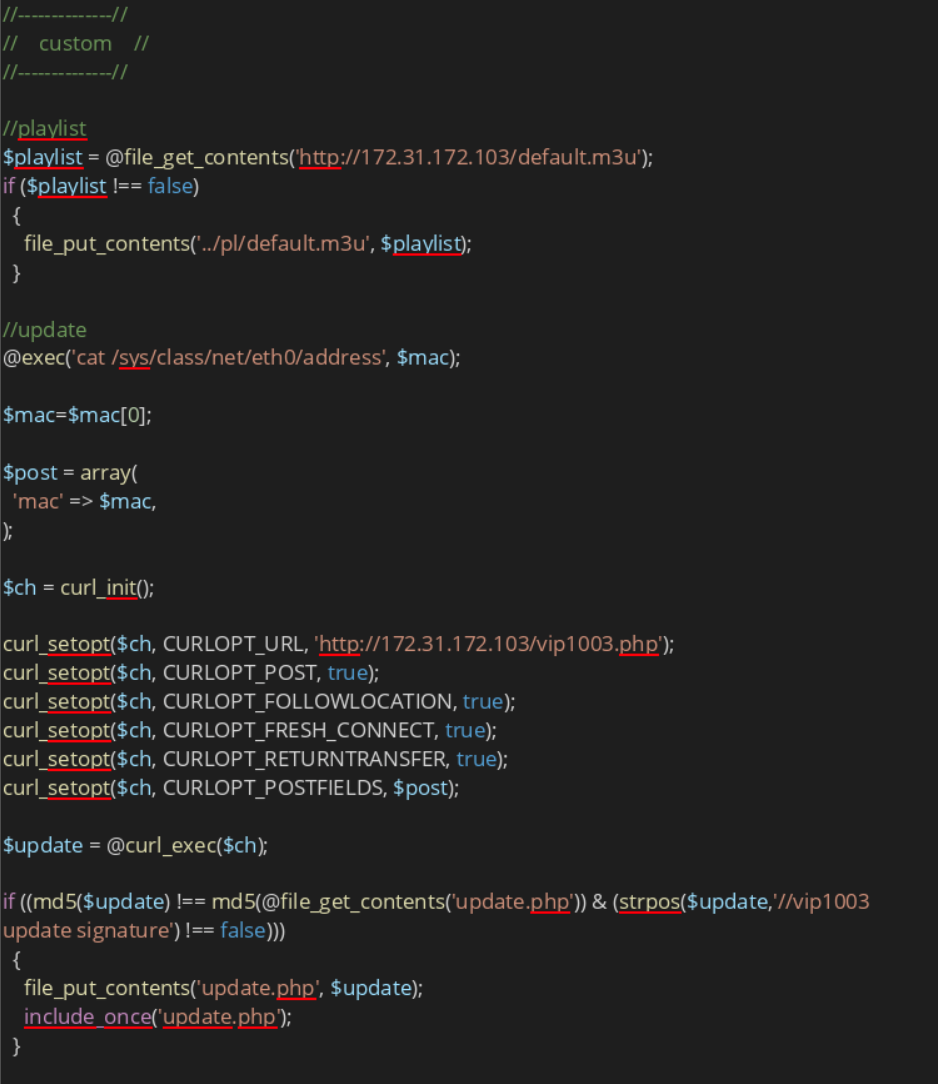Click CURLOPT_RETURNTRANSFER constant

(305, 759)
